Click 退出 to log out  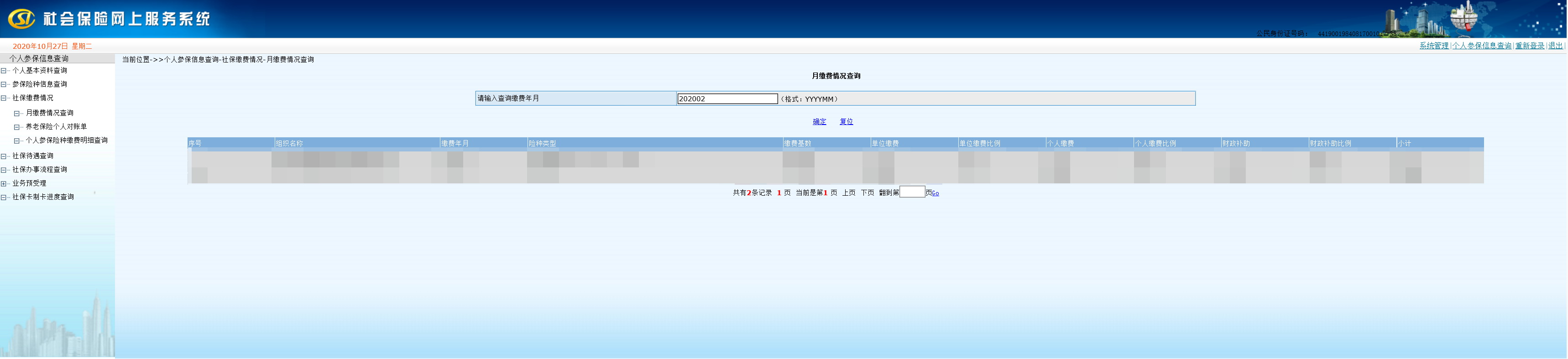1555,46
